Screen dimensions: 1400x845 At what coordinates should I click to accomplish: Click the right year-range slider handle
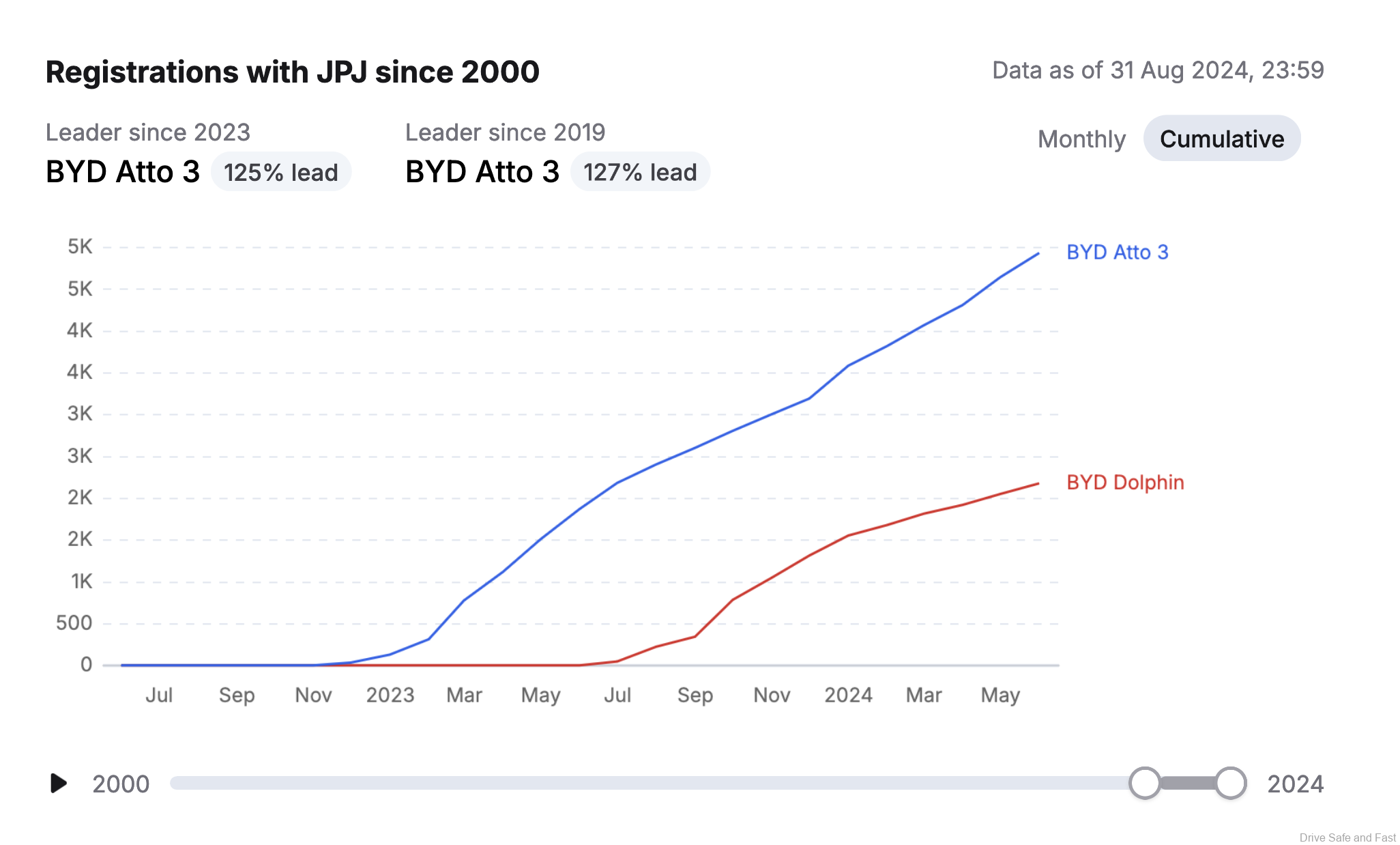[x=1230, y=783]
